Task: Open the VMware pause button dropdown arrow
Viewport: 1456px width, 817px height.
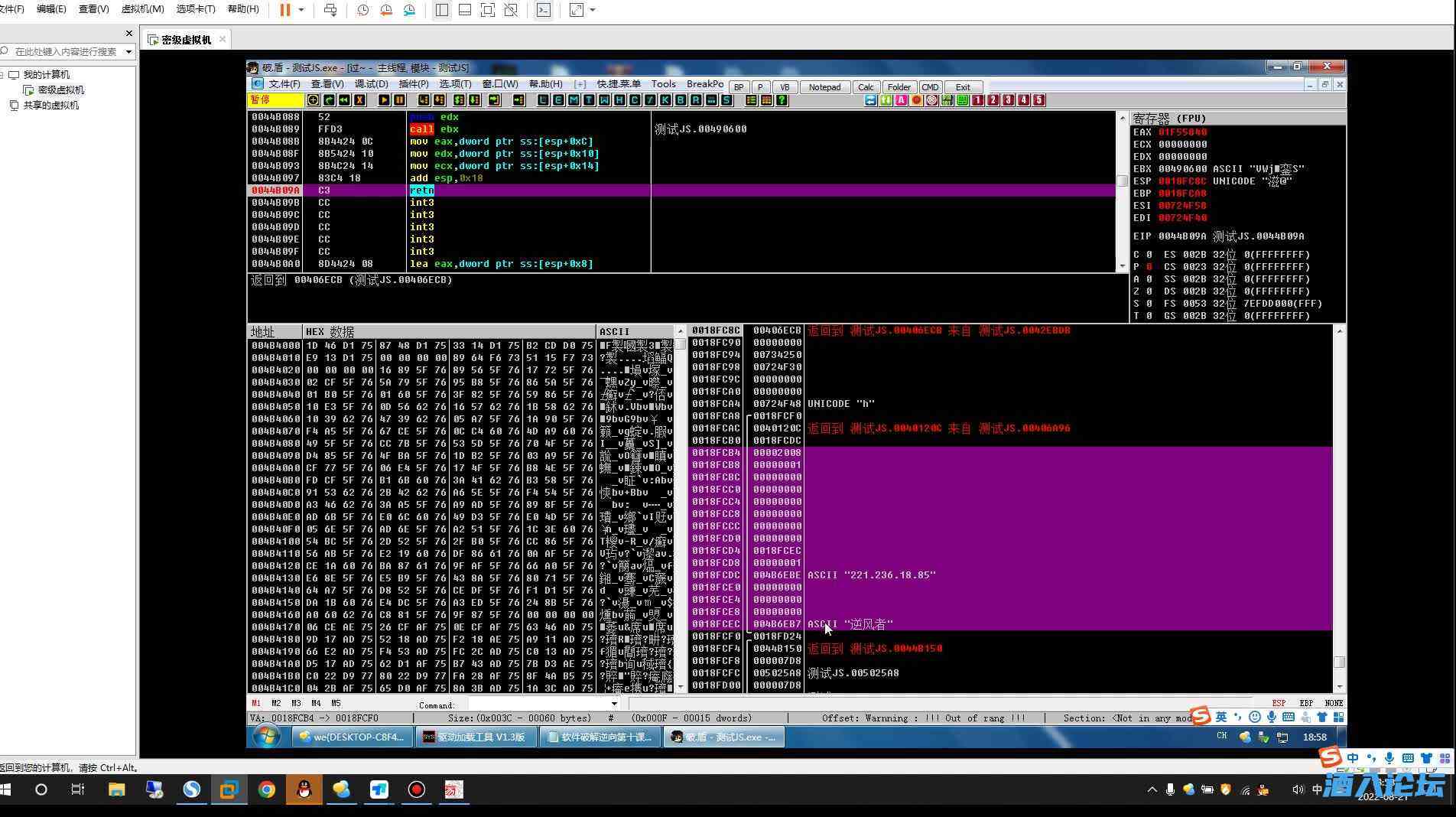Action: tap(301, 10)
